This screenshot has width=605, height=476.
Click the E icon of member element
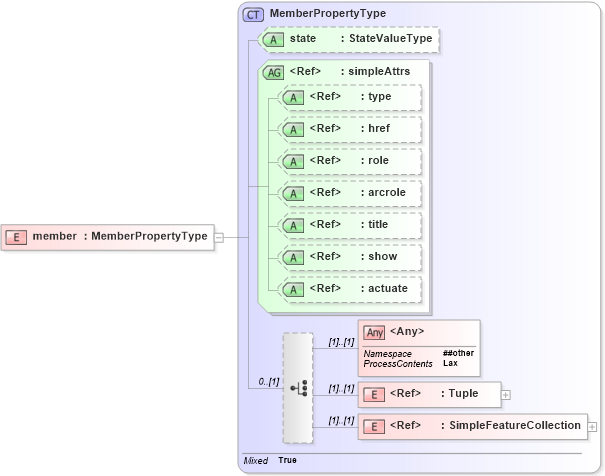(x=16, y=237)
